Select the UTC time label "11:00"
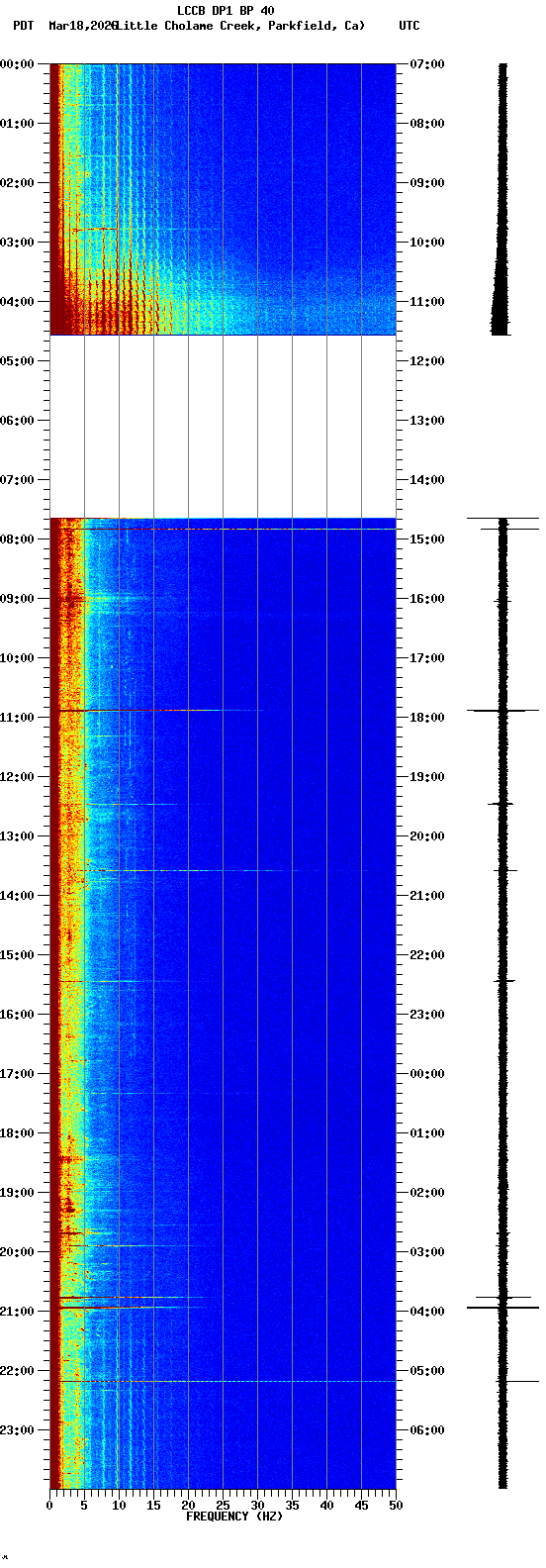Image resolution: width=546 pixels, height=1568 pixels. [427, 302]
